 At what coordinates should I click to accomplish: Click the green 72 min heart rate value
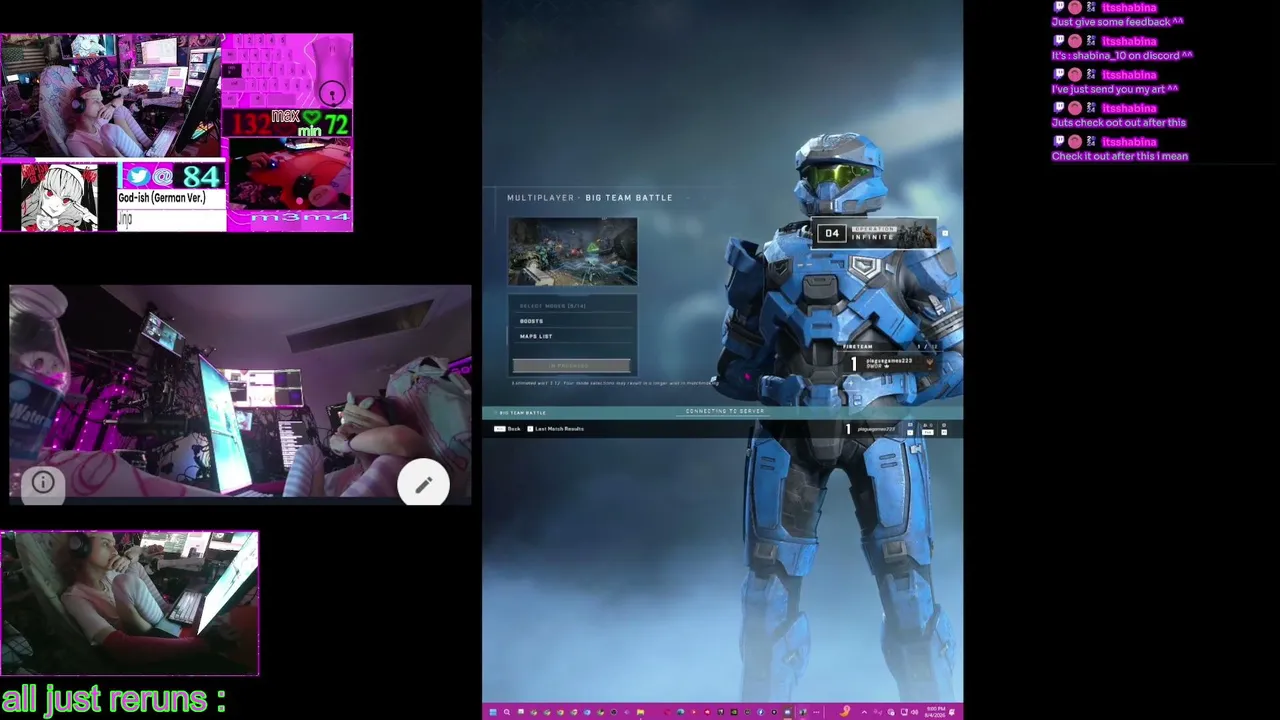(x=336, y=125)
